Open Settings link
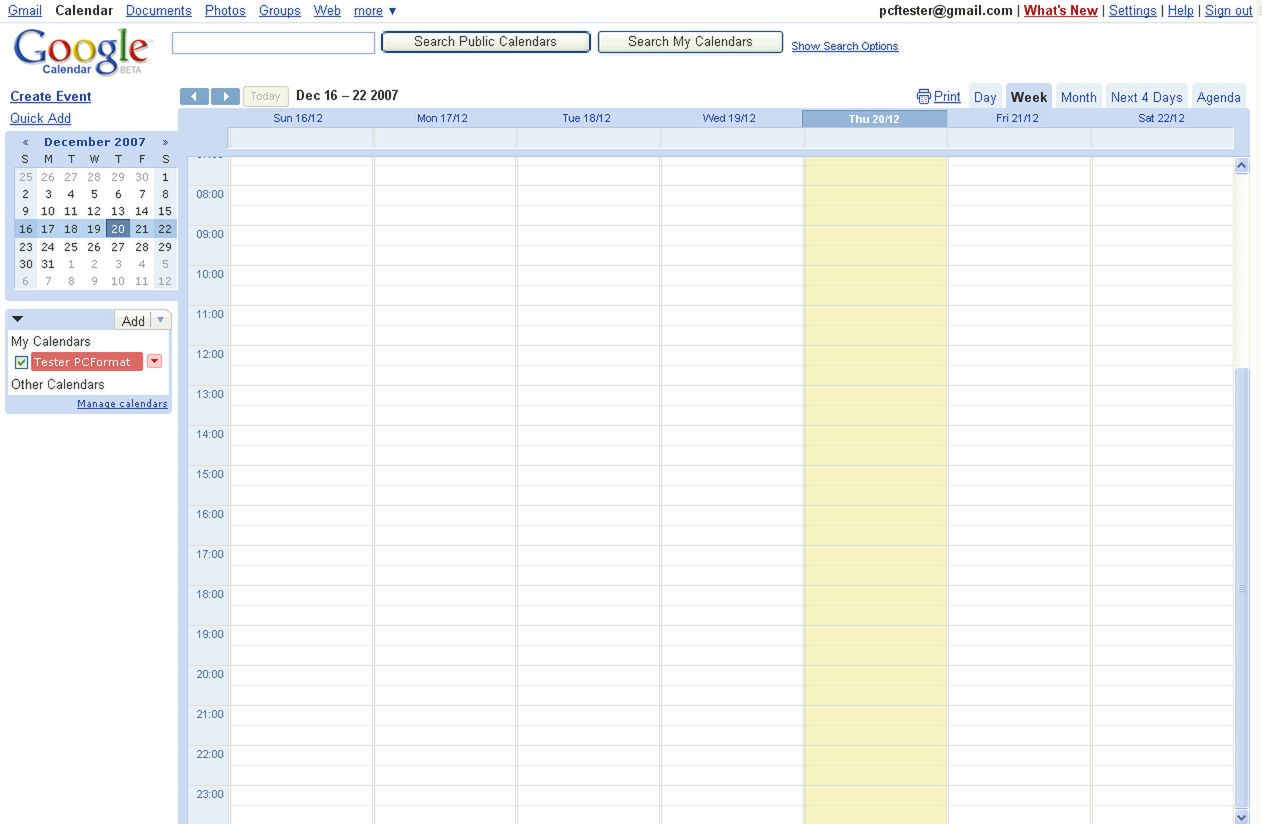The height and width of the screenshot is (824, 1262). pos(1132,11)
